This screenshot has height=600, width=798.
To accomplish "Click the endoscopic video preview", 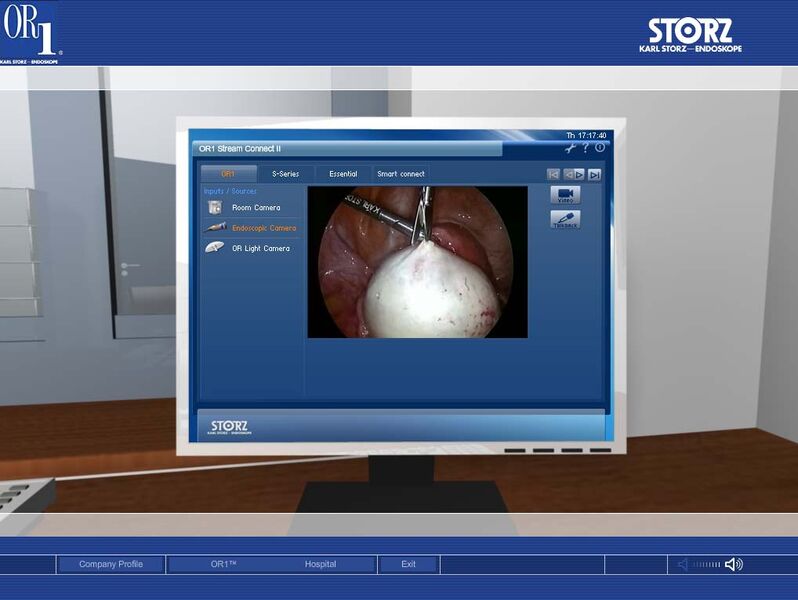I will (417, 261).
